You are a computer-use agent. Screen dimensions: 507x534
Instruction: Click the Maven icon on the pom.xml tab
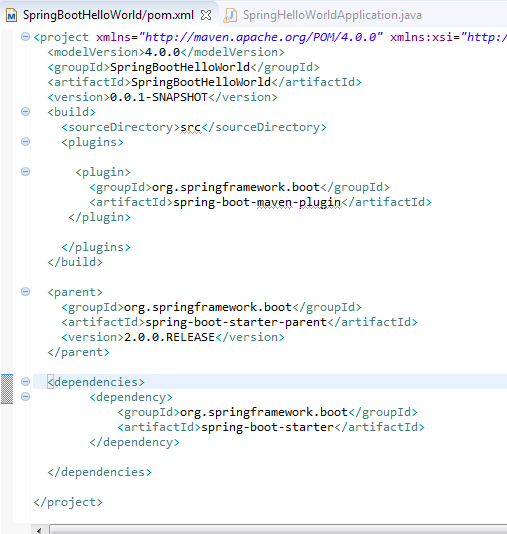pos(12,15)
